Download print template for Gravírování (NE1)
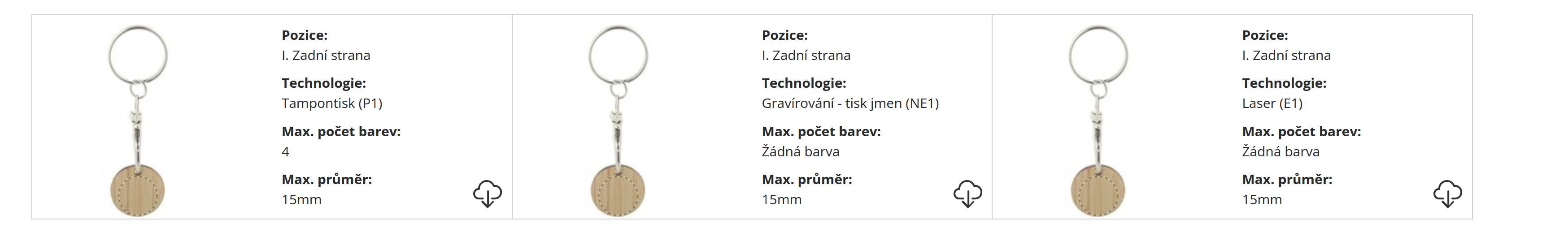Viewport: 1568px width, 245px height. coord(967,193)
